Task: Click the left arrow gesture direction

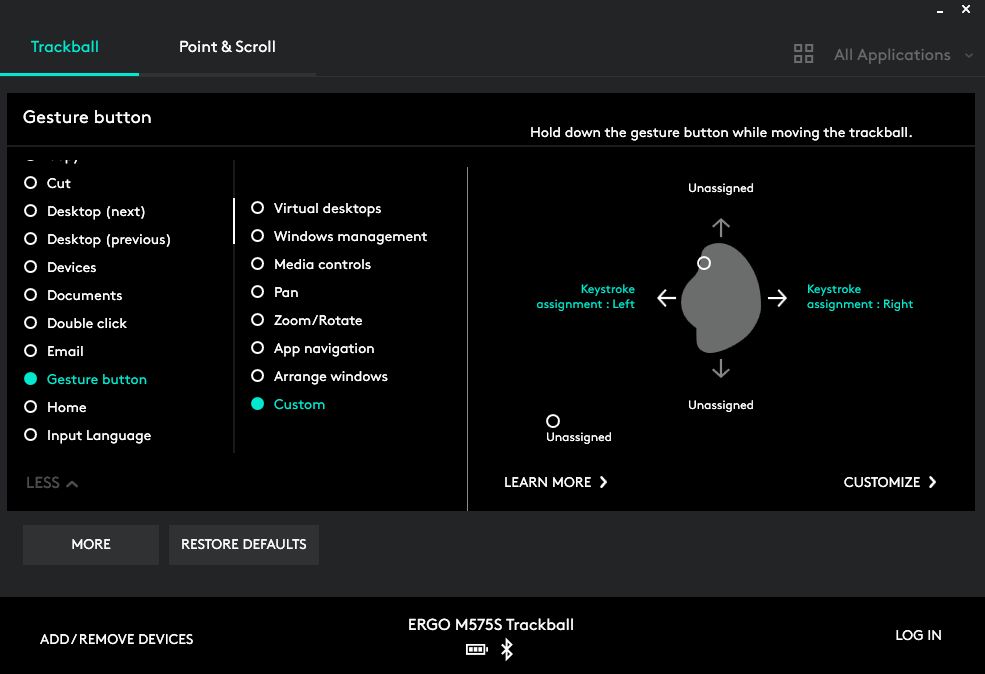Action: point(667,298)
